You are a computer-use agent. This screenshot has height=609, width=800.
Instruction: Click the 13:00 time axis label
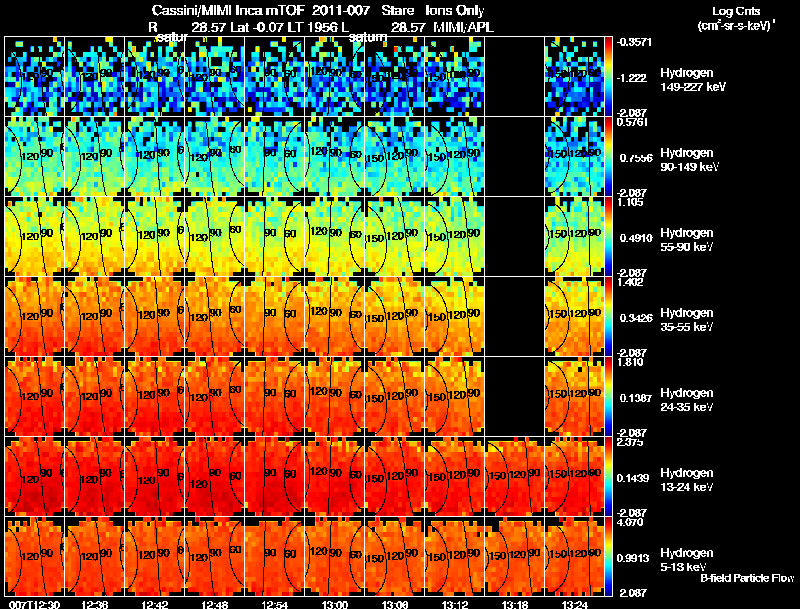click(335, 604)
